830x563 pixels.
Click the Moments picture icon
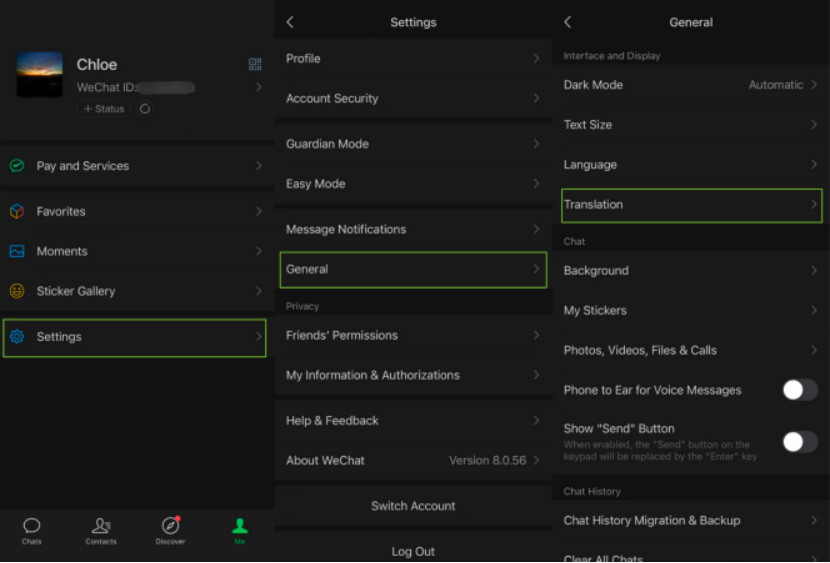(x=17, y=251)
